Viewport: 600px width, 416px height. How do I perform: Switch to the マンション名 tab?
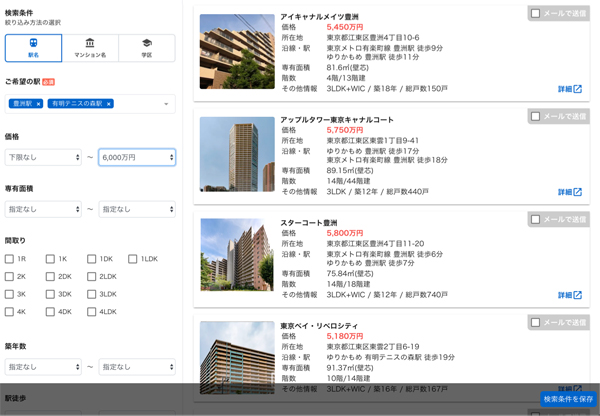[x=90, y=48]
